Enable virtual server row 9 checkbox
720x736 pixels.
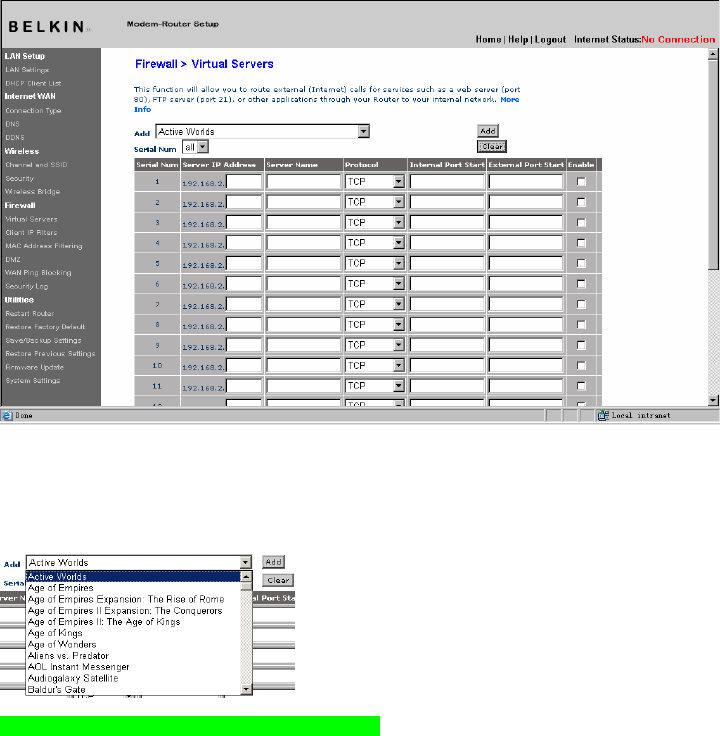coord(581,345)
